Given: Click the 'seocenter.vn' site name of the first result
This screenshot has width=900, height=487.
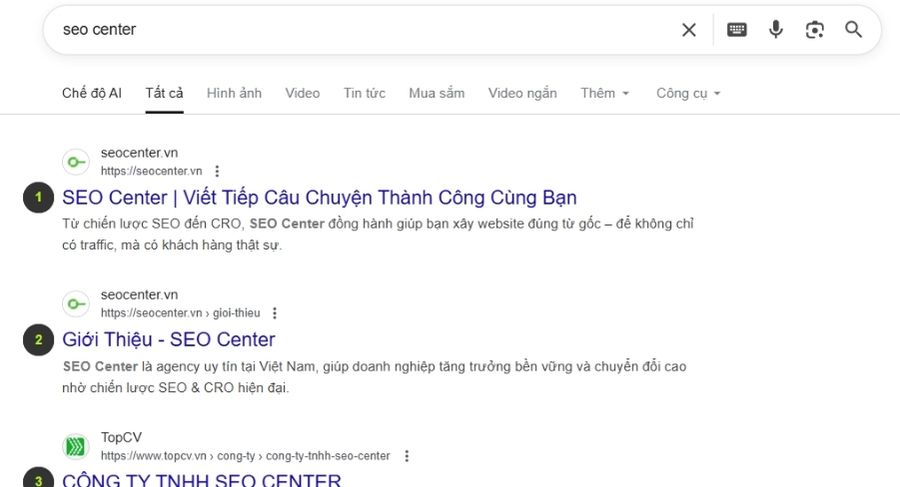Looking at the screenshot, I should tap(139, 153).
